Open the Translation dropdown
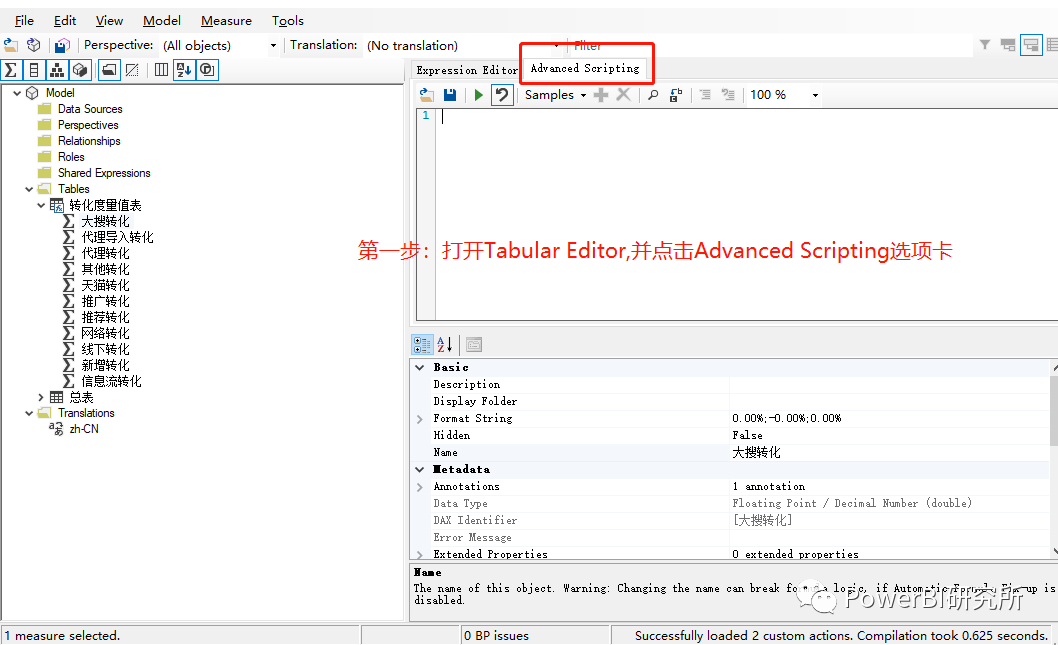Viewport: 1058px width, 645px height. coord(557,46)
